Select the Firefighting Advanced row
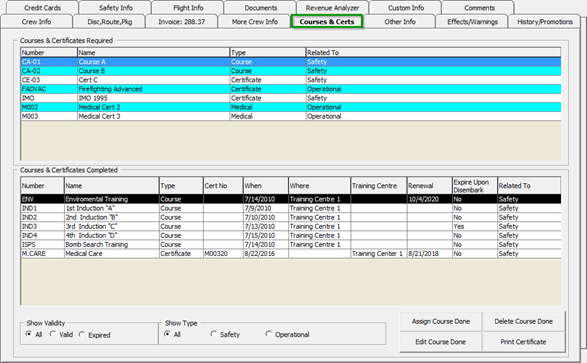Screen dimensions: 587x363 (x=291, y=89)
